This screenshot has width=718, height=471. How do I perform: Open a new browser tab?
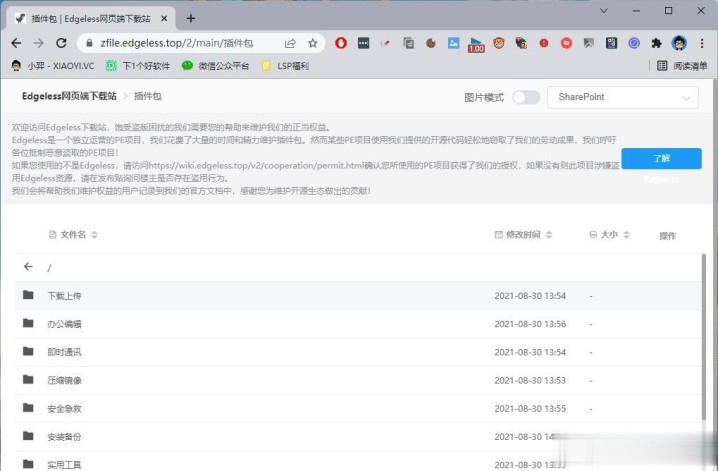tap(191, 18)
